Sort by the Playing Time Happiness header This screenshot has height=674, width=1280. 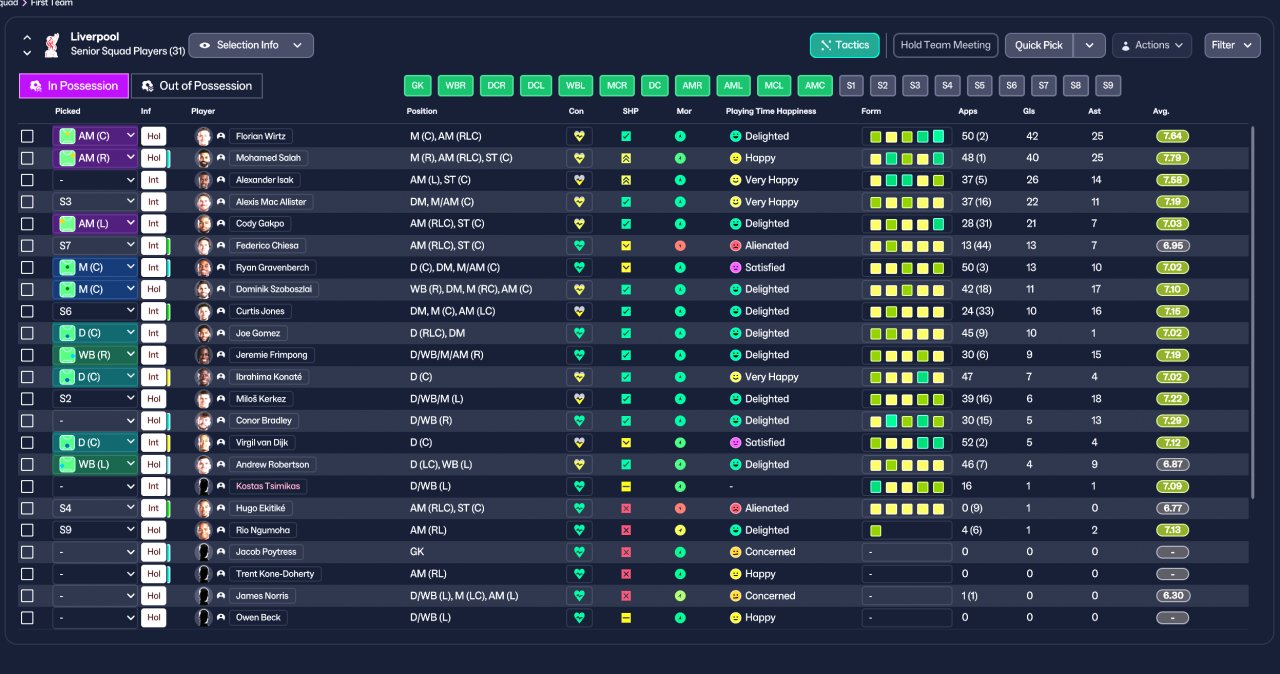[771, 111]
